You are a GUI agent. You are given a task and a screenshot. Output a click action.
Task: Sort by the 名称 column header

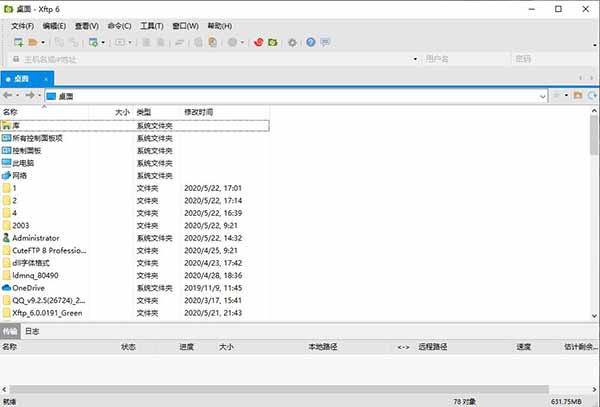click(44, 112)
